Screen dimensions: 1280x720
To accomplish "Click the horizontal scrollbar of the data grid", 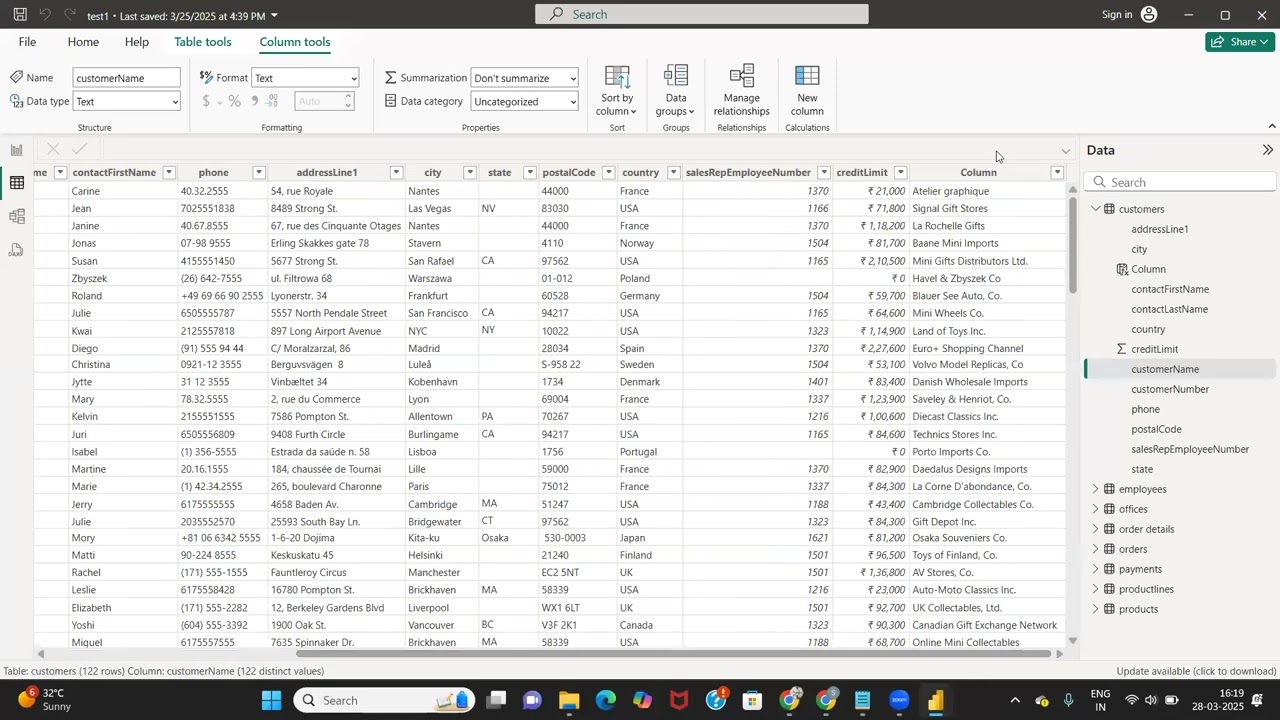I will [674, 654].
